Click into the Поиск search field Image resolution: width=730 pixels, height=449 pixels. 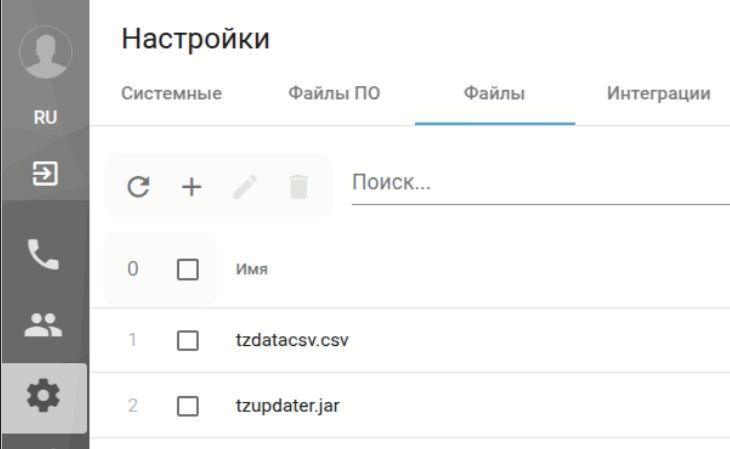coord(540,184)
